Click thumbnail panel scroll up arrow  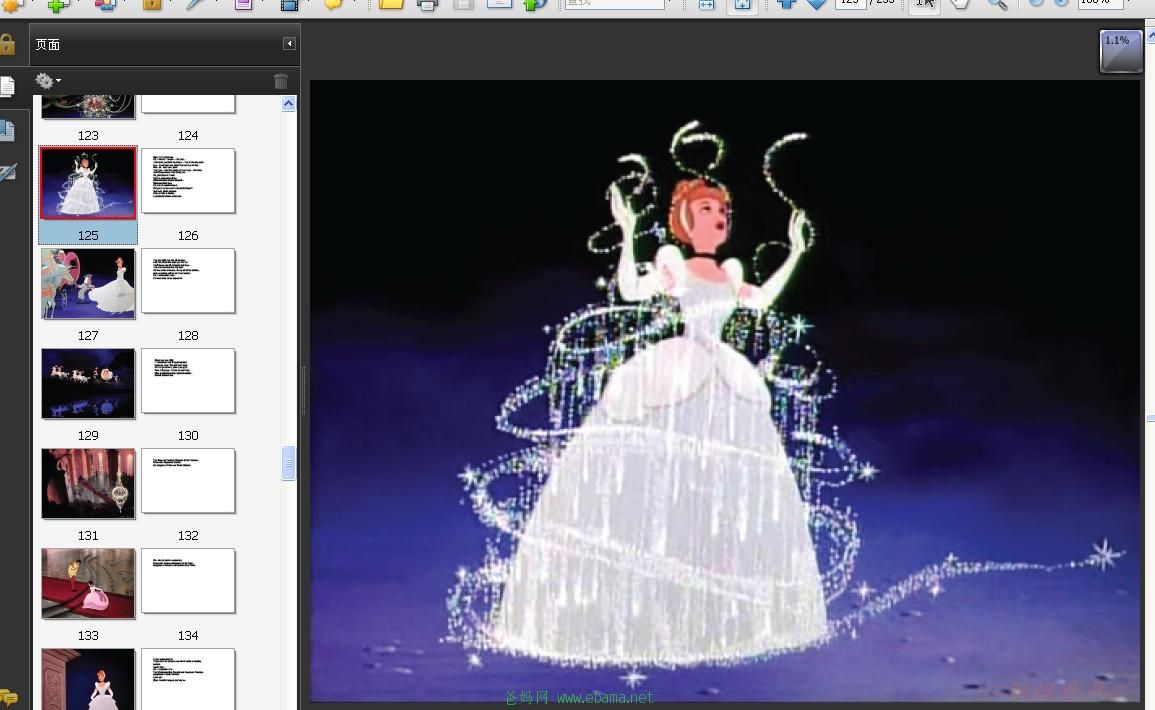pos(289,103)
